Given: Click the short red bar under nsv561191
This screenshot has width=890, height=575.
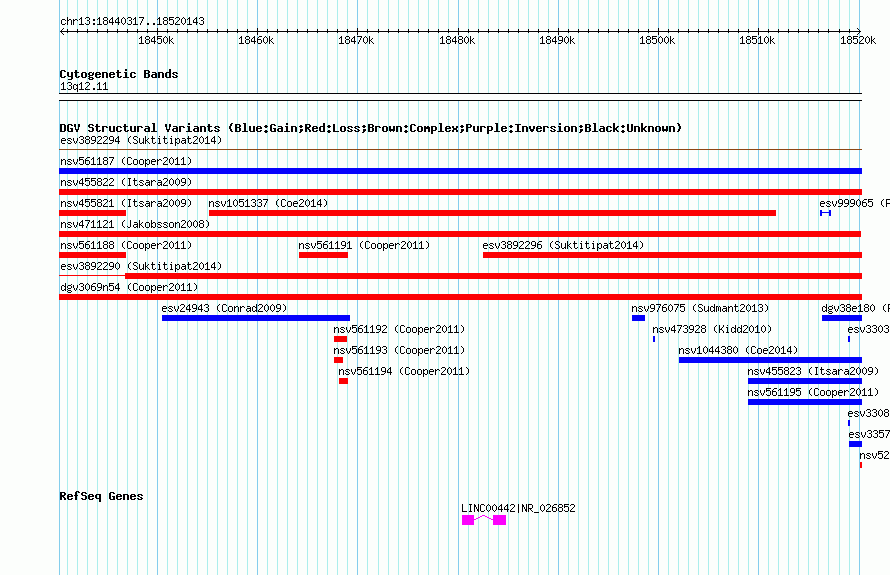Looking at the screenshot, I should tap(324, 255).
